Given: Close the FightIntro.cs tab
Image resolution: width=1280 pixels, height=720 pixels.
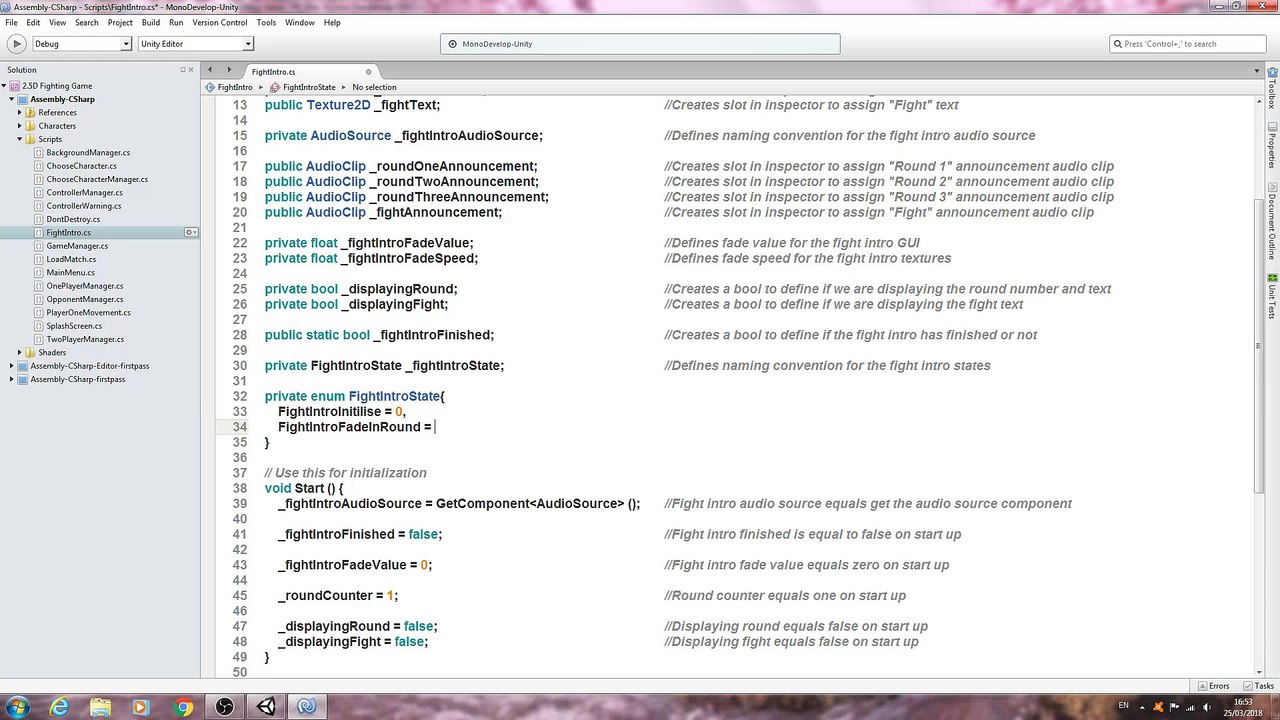Looking at the screenshot, I should pos(368,72).
